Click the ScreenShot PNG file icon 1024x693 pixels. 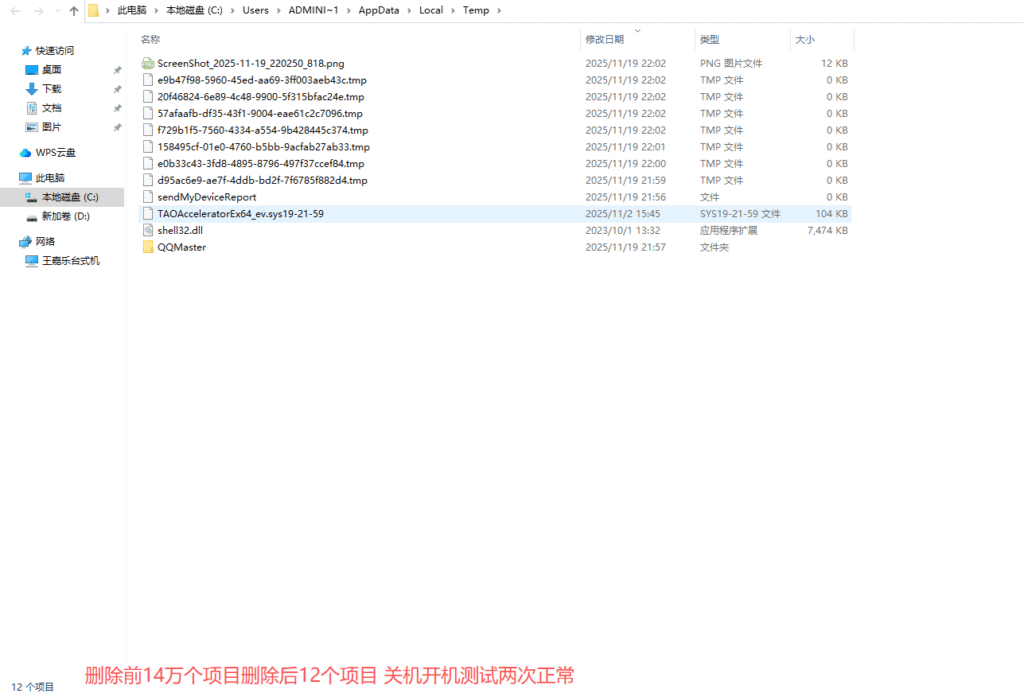tap(148, 63)
